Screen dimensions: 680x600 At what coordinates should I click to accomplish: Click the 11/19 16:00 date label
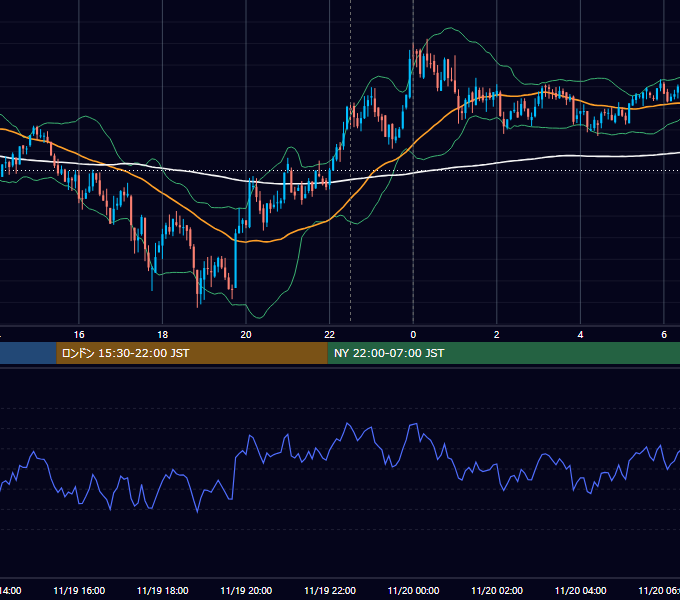tap(79, 590)
